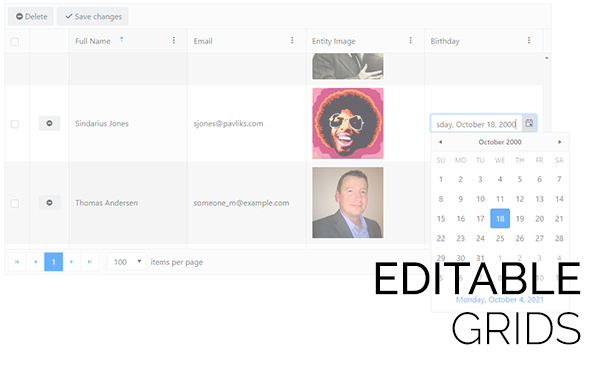This screenshot has width=594, height=376.
Task: Select October 22 in calendar
Action: (441, 238)
